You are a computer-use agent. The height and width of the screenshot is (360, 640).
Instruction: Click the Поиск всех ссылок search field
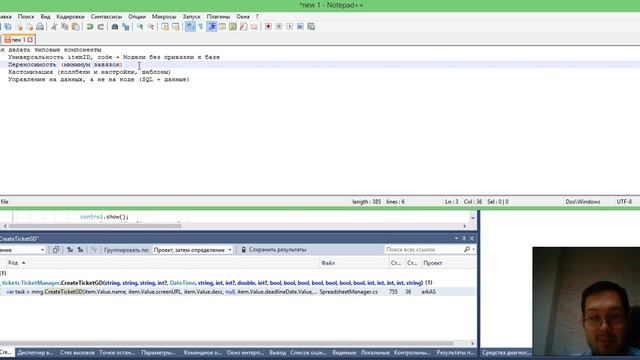coord(424,249)
